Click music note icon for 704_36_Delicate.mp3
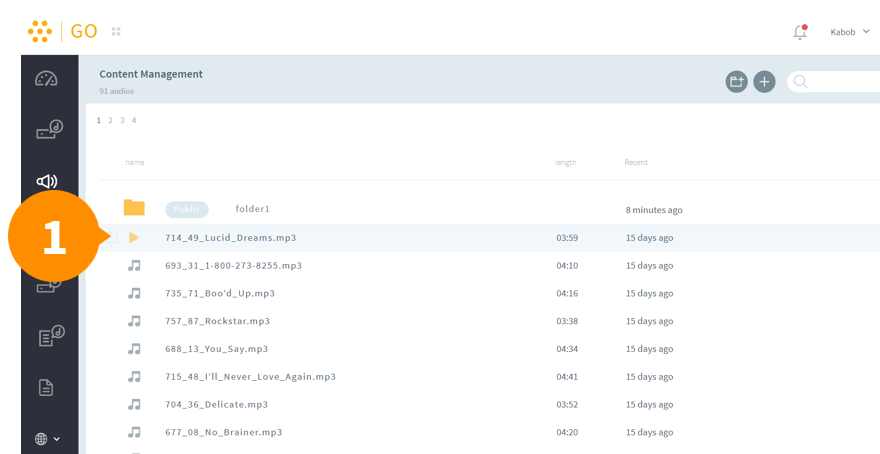 [x=134, y=404]
